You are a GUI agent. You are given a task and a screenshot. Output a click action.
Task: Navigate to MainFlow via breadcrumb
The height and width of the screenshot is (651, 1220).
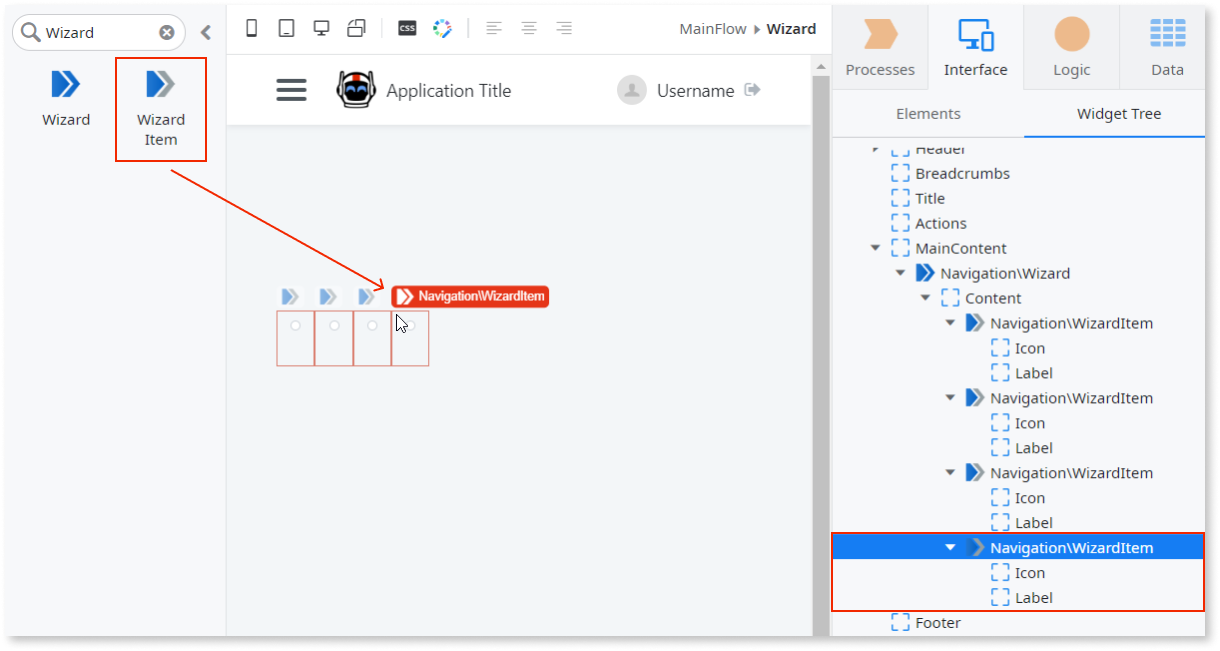(x=713, y=28)
